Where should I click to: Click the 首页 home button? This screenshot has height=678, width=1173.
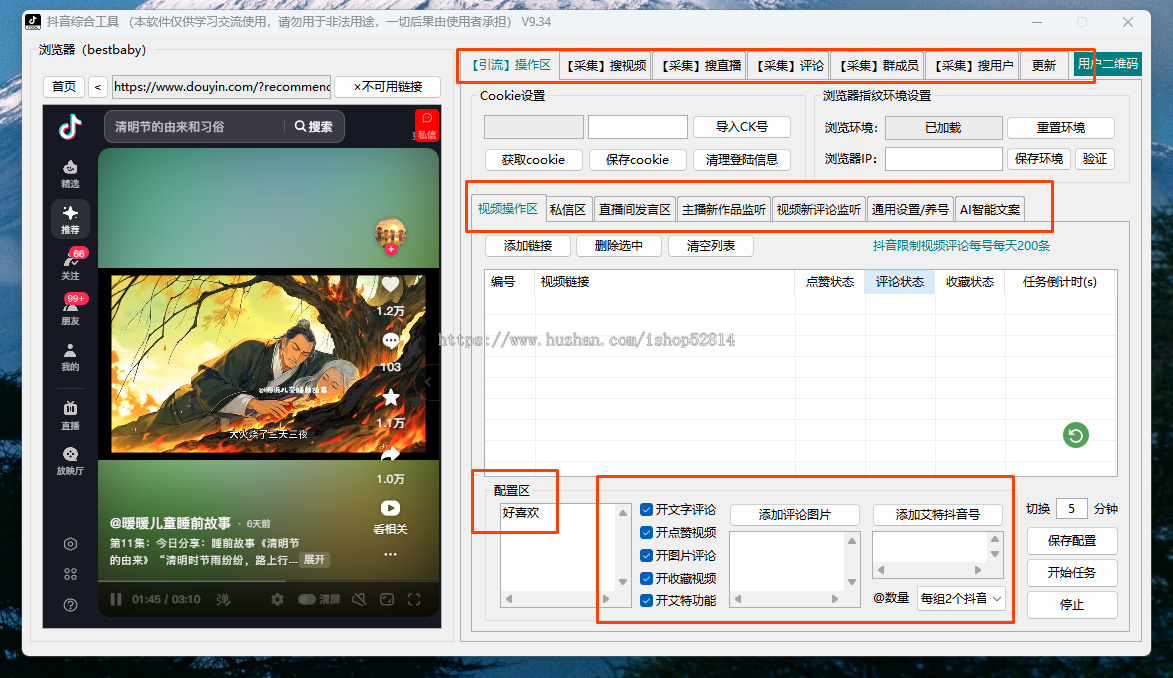pos(64,87)
